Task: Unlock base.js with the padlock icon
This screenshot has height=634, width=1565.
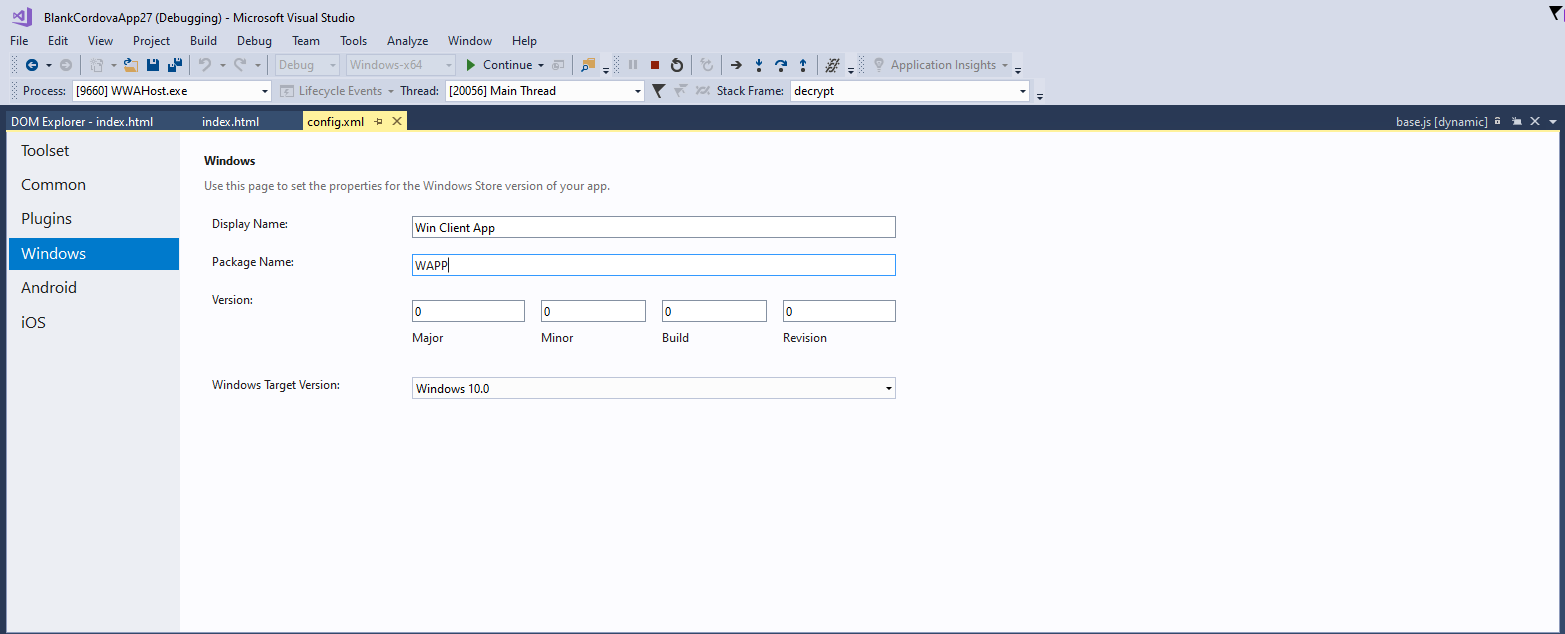Action: (1497, 120)
